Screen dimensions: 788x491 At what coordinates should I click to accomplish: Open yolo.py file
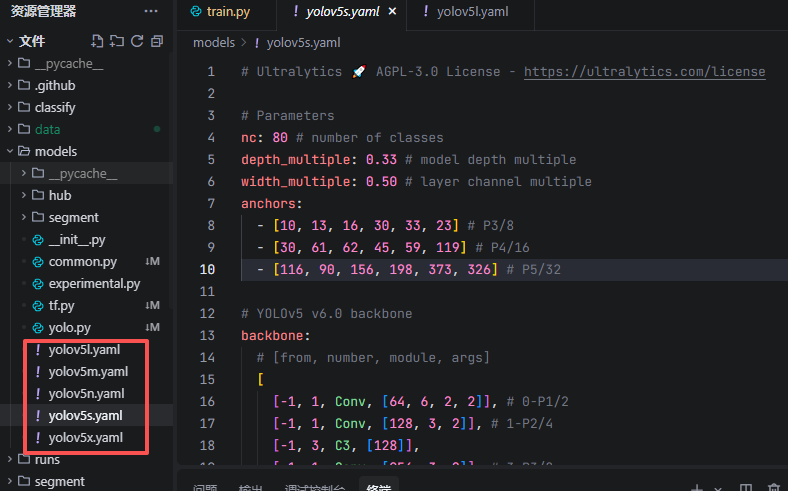click(69, 328)
